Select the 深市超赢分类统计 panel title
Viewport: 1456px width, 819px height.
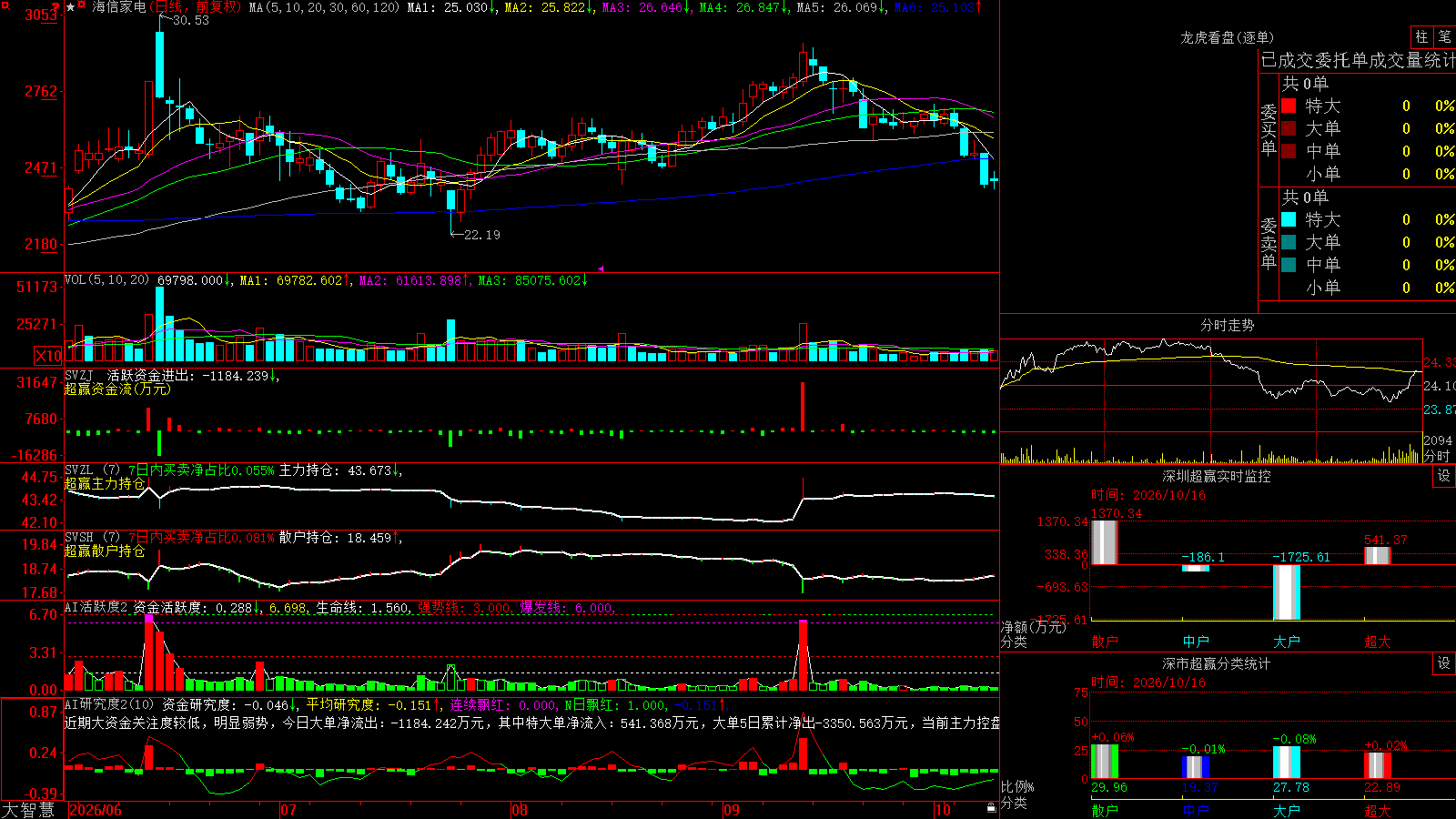pyautogui.click(x=1216, y=663)
